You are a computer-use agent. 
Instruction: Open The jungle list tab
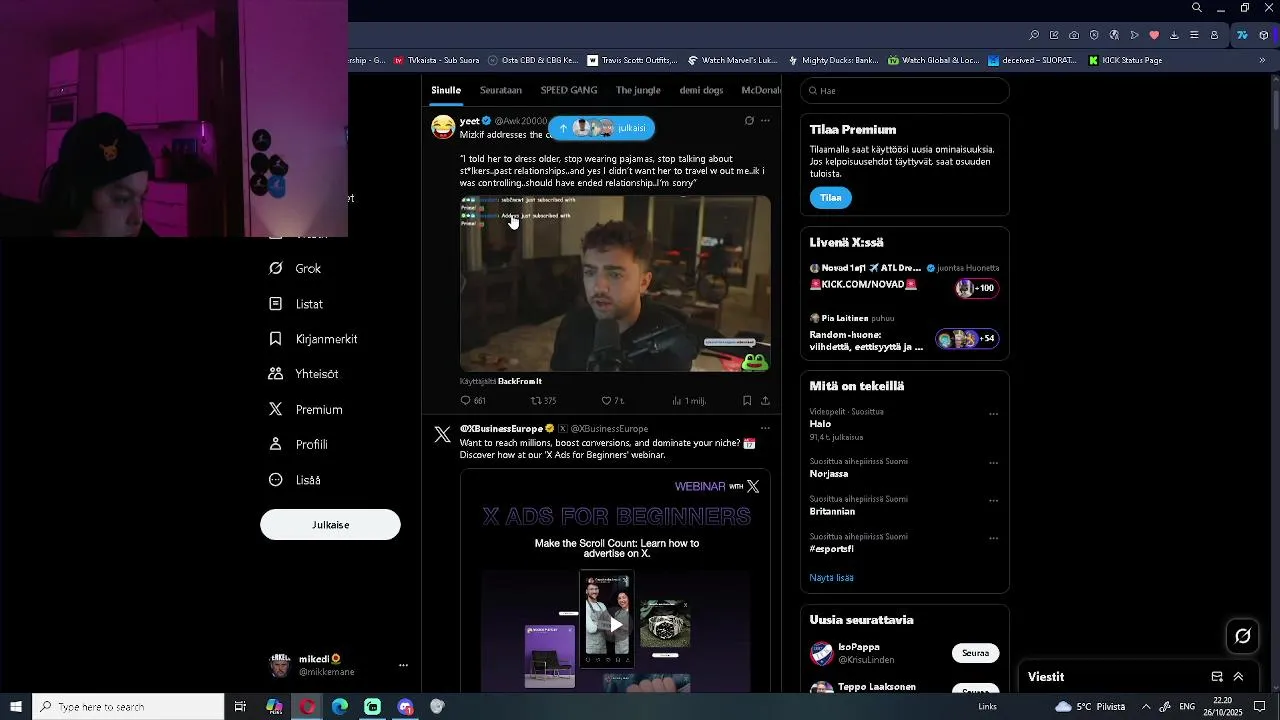(x=638, y=90)
